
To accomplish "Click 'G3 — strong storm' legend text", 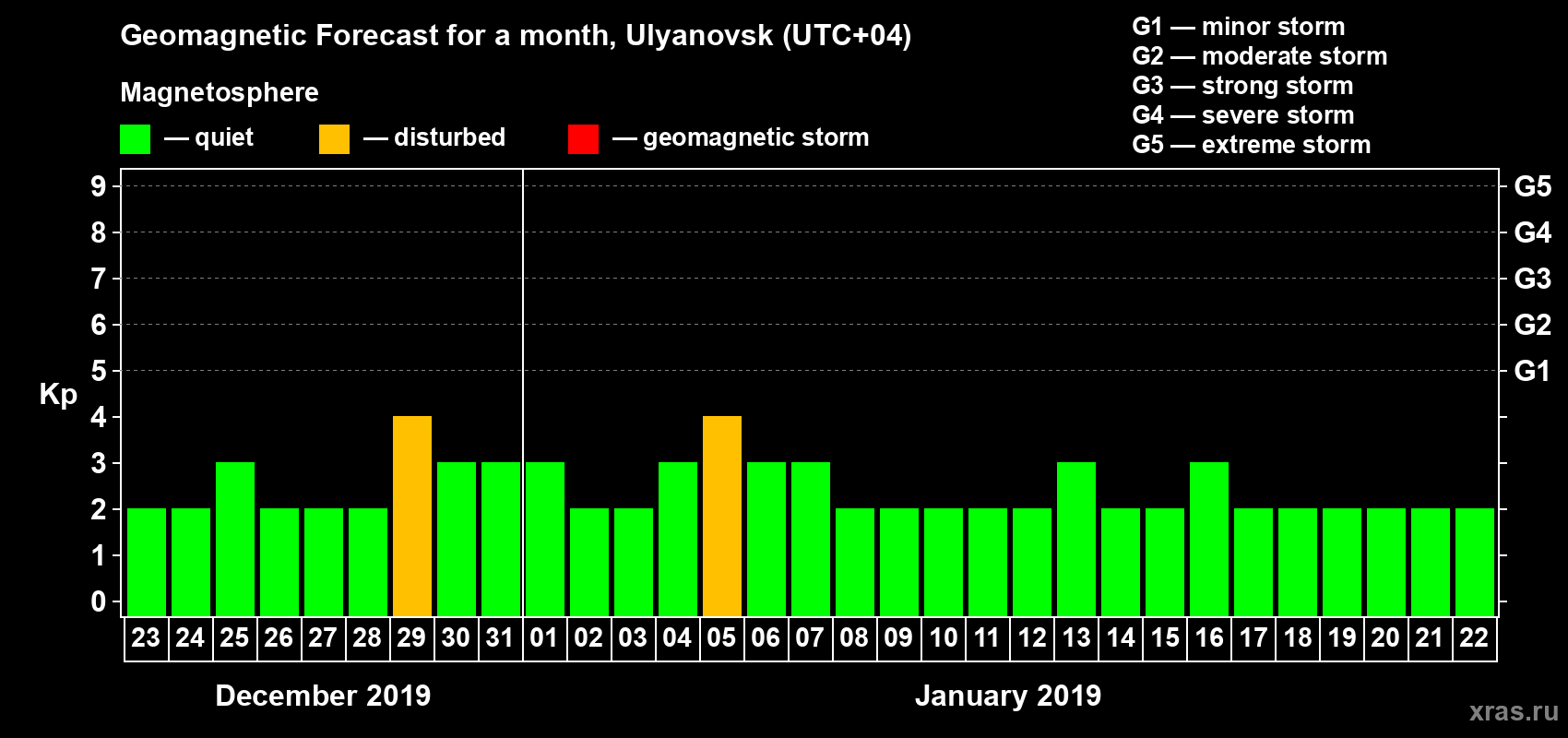I will click(x=1242, y=86).
